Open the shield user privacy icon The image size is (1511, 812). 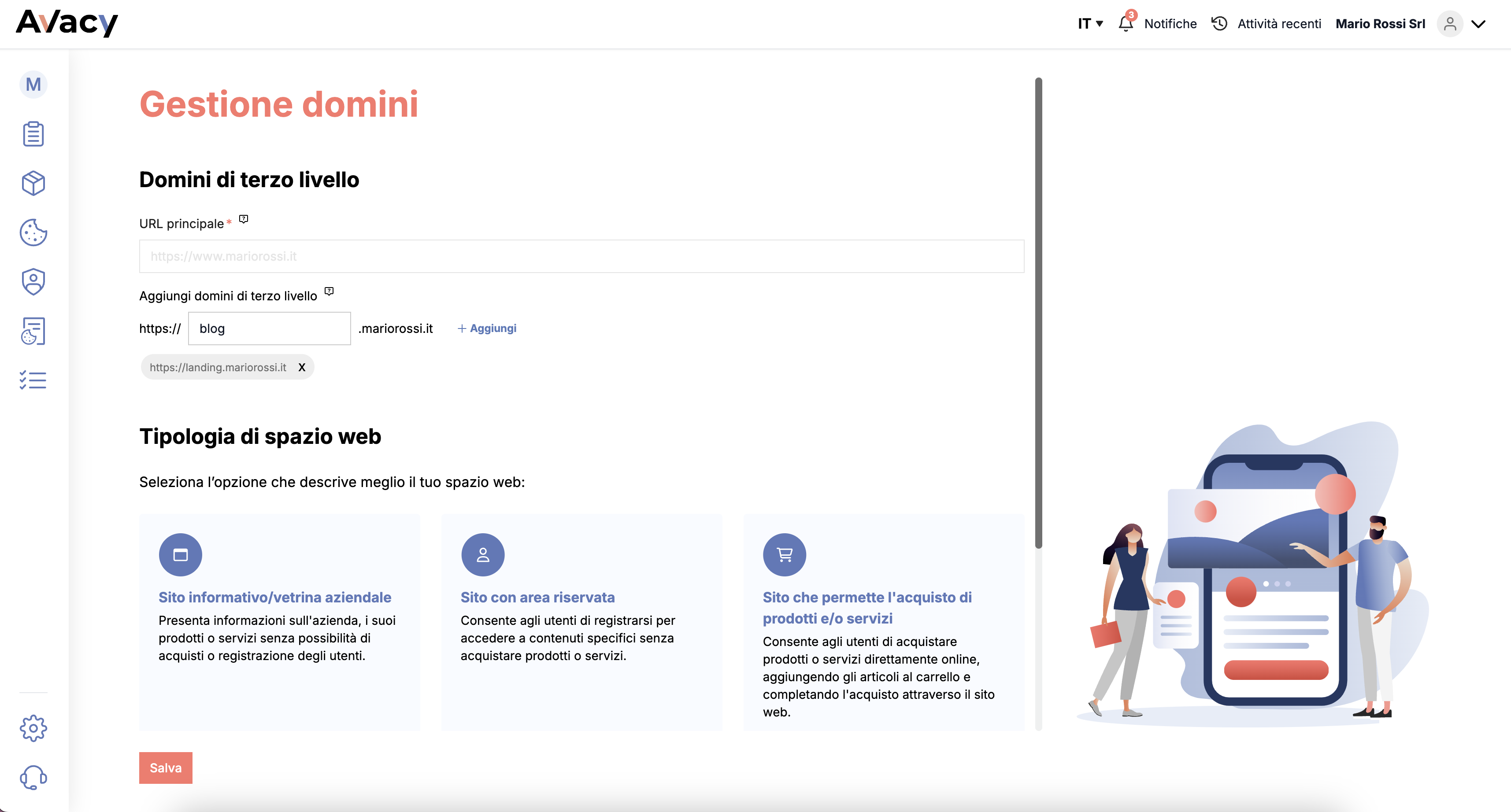pos(33,282)
